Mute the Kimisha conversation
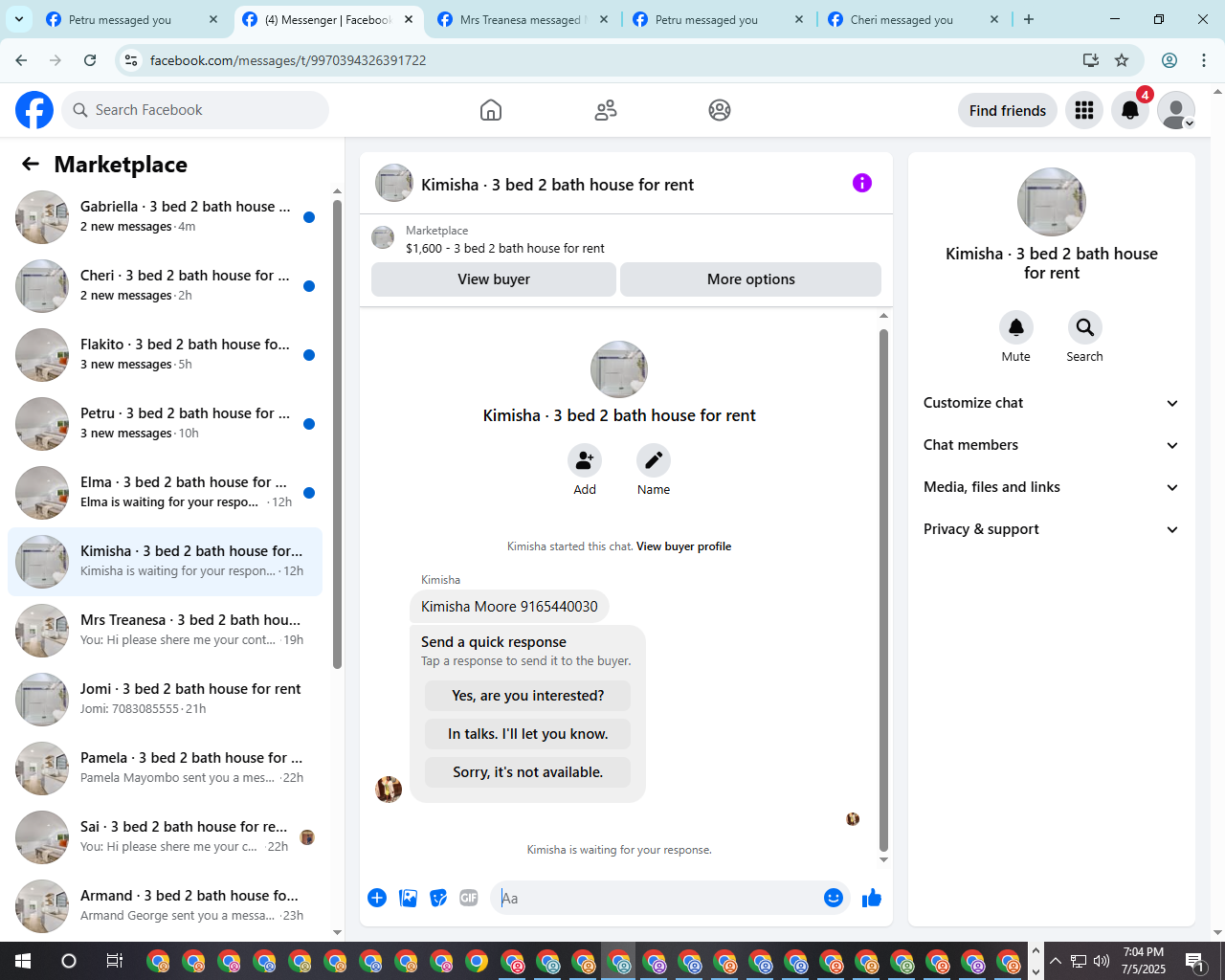 pyautogui.click(x=1016, y=327)
